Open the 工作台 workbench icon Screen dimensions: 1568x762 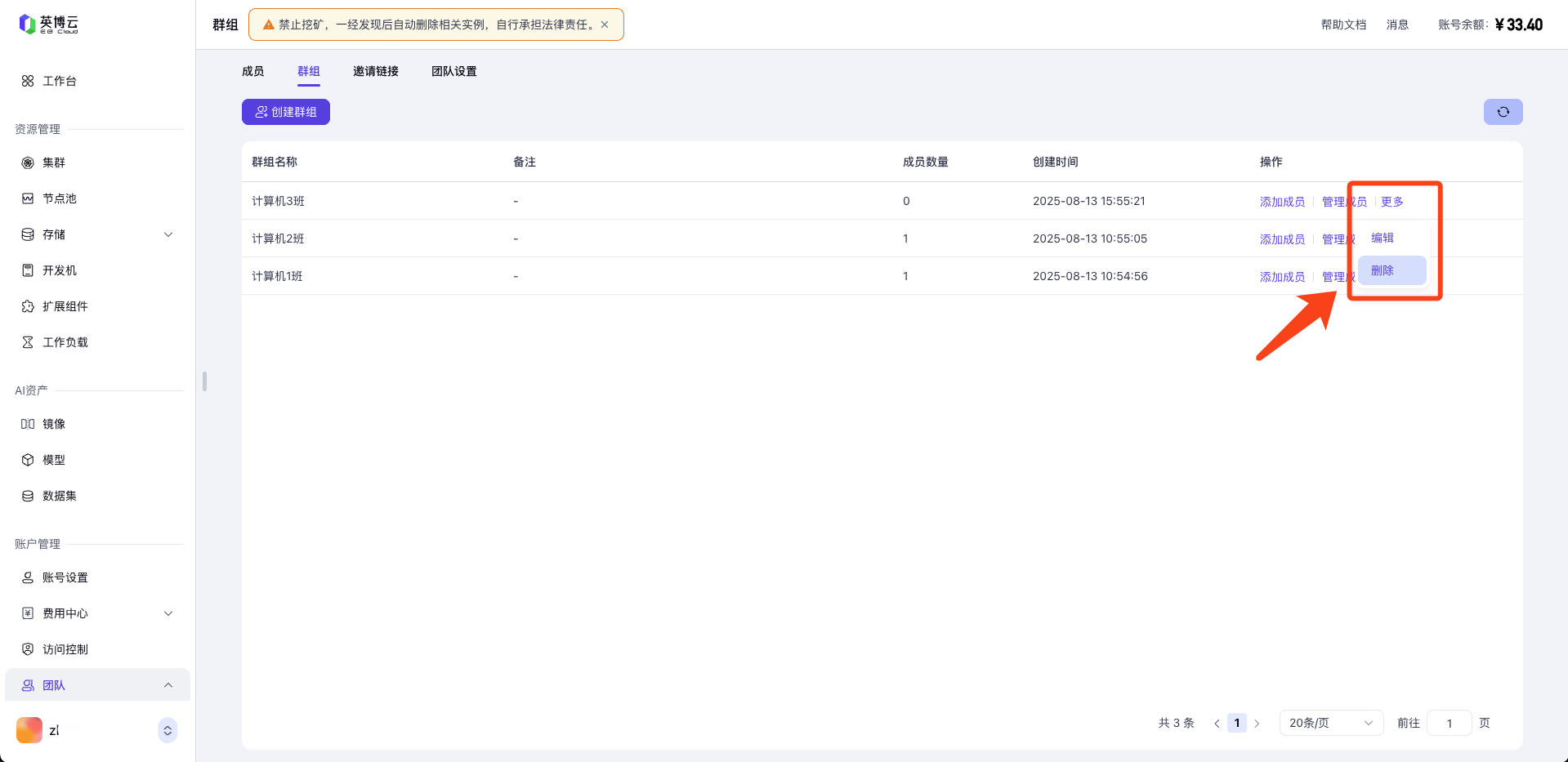tap(28, 81)
